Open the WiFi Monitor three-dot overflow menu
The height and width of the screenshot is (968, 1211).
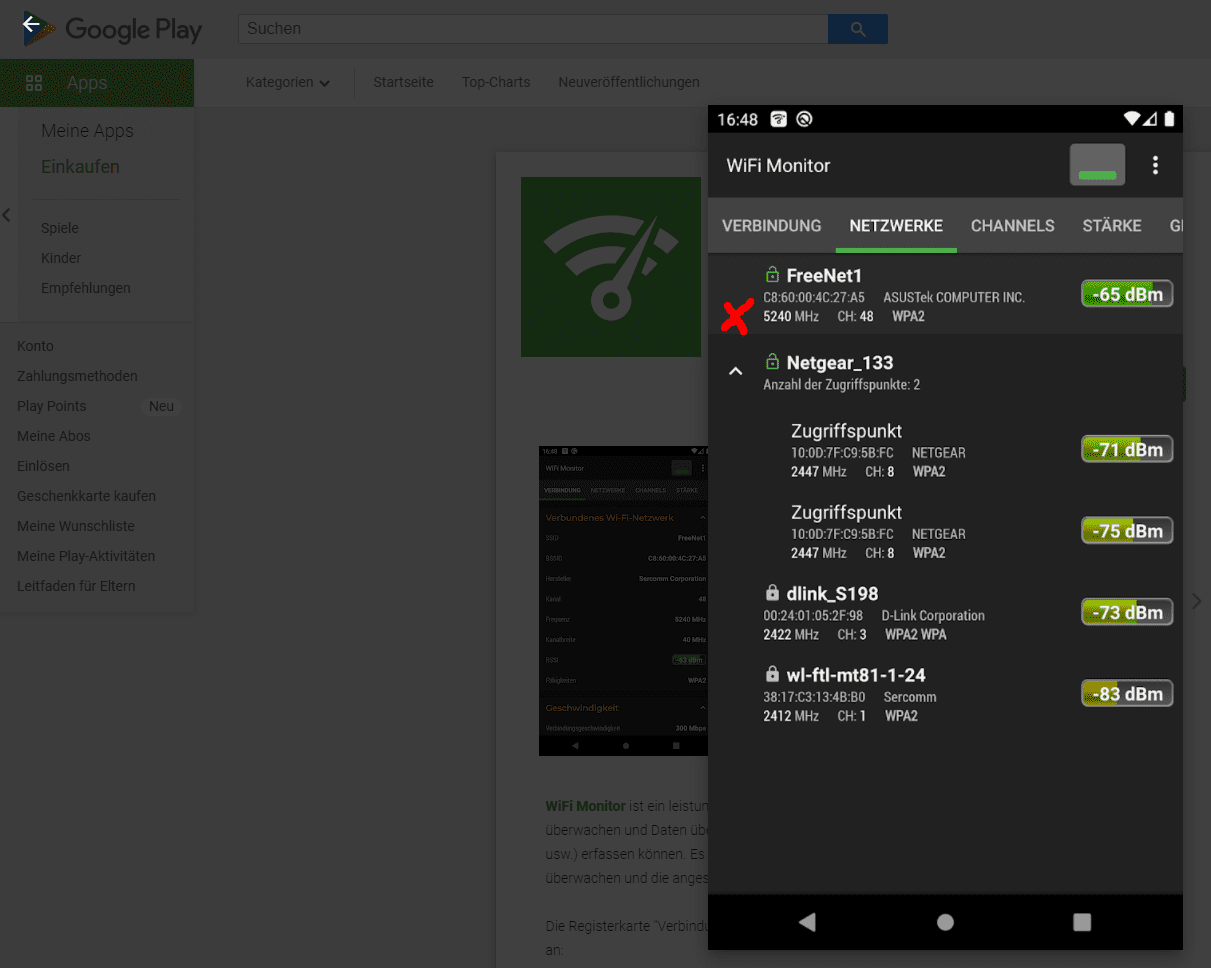pos(1155,165)
